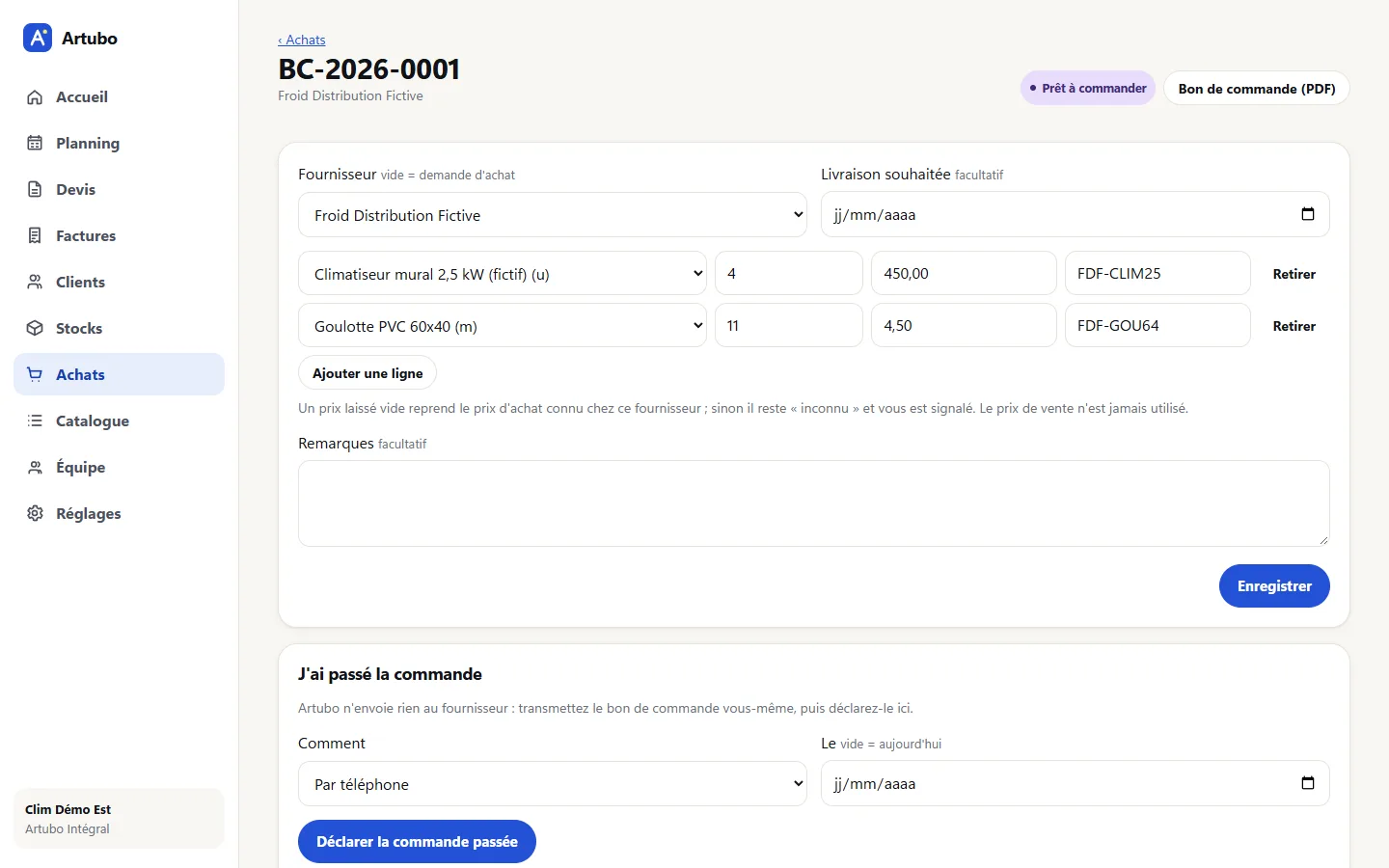The height and width of the screenshot is (868, 1389).
Task: Click the Remarques text area
Action: (814, 503)
